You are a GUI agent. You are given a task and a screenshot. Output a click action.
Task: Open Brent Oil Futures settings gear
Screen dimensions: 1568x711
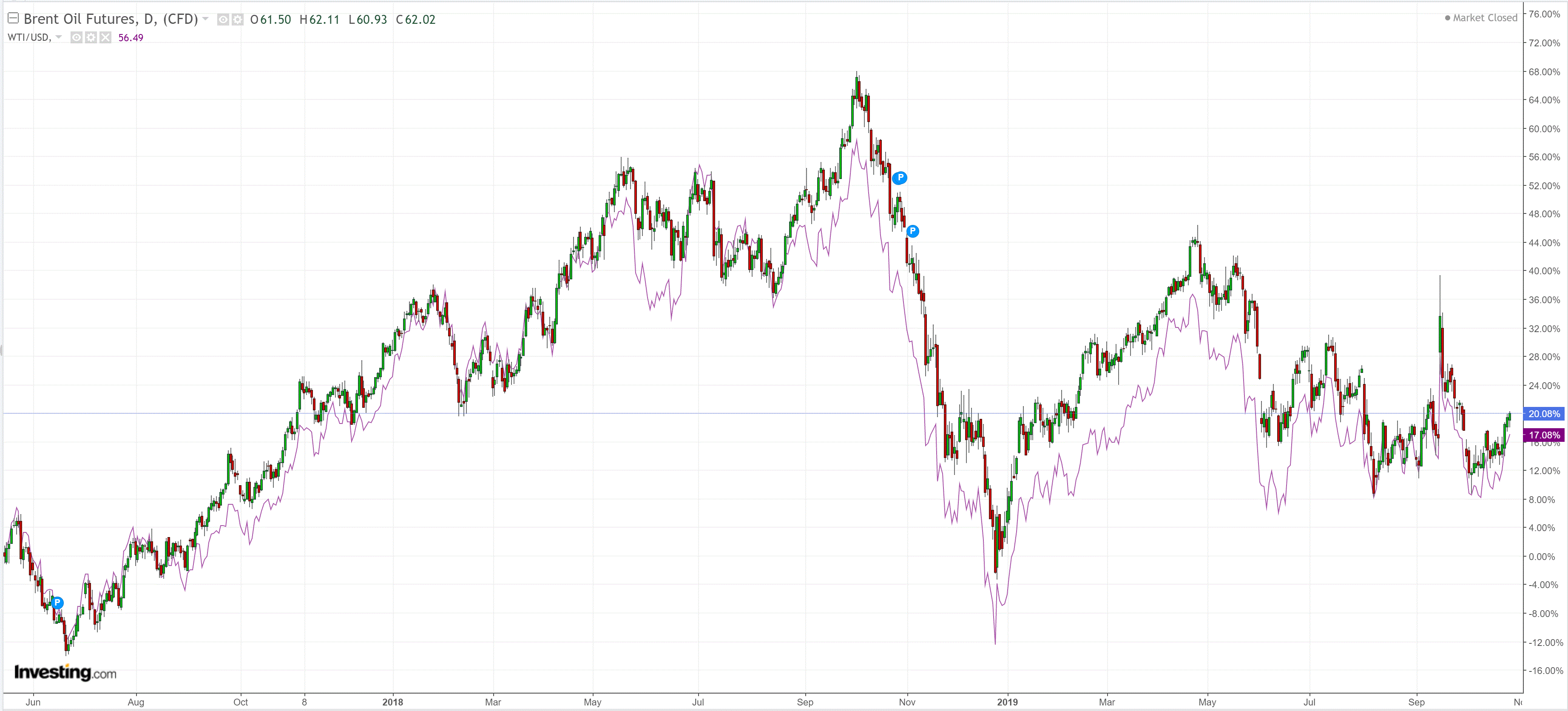point(237,20)
